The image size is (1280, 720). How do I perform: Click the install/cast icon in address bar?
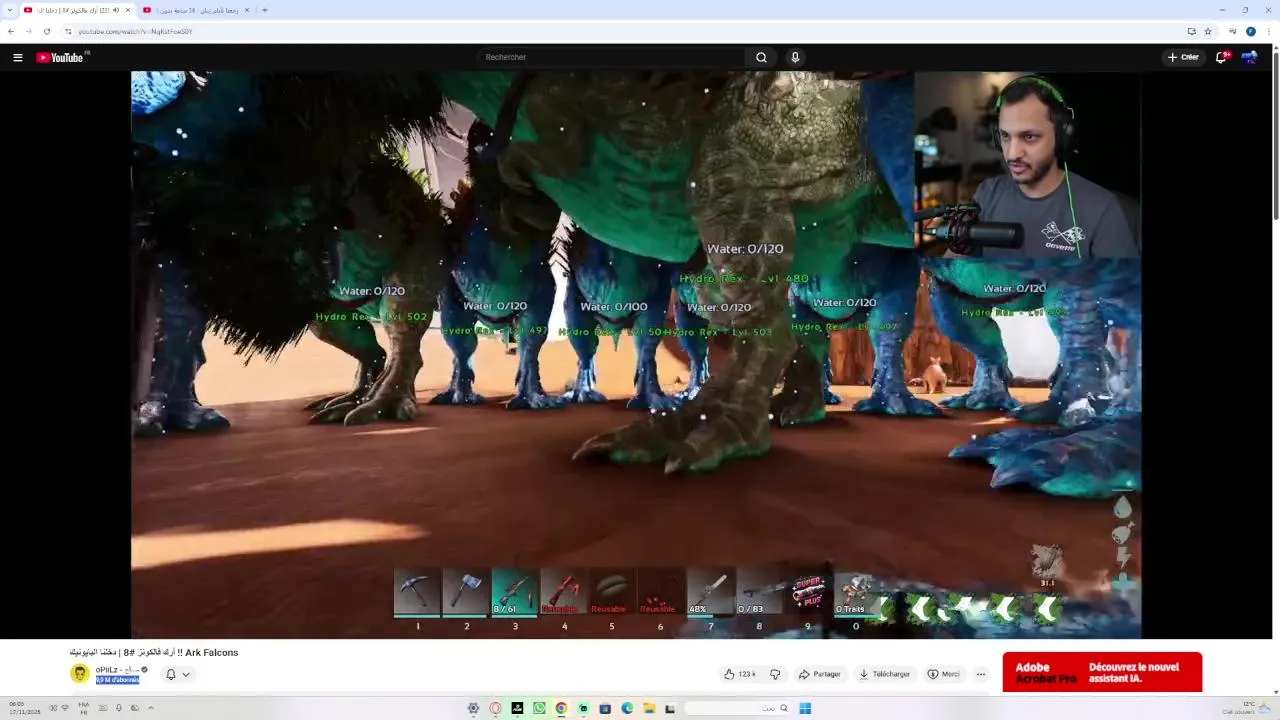[1191, 31]
